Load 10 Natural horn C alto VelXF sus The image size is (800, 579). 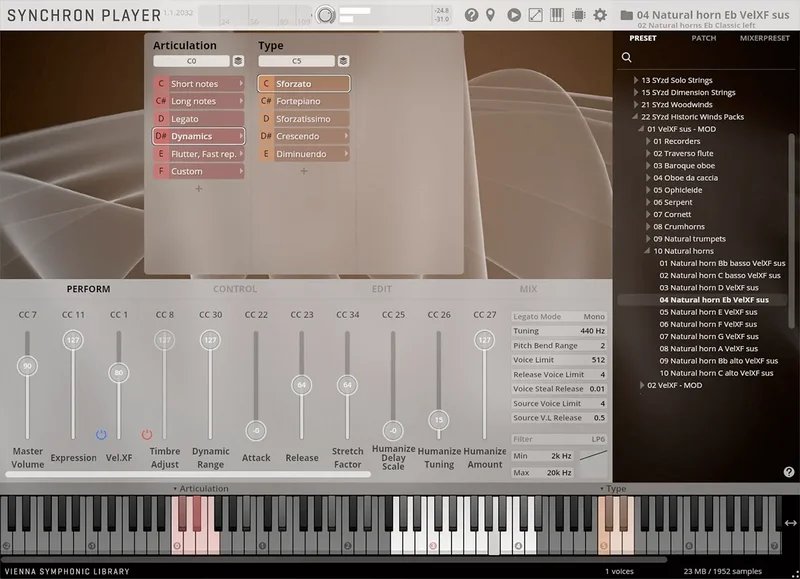coord(716,373)
